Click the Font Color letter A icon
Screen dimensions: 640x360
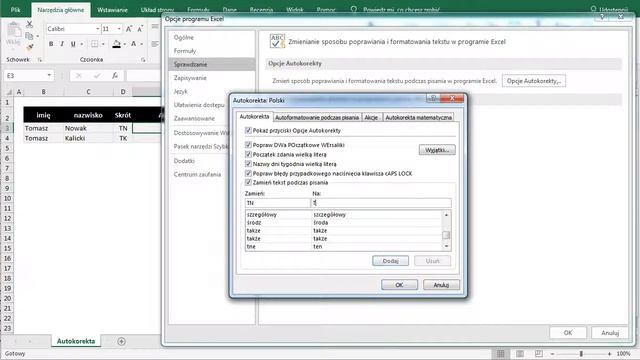[x=133, y=44]
